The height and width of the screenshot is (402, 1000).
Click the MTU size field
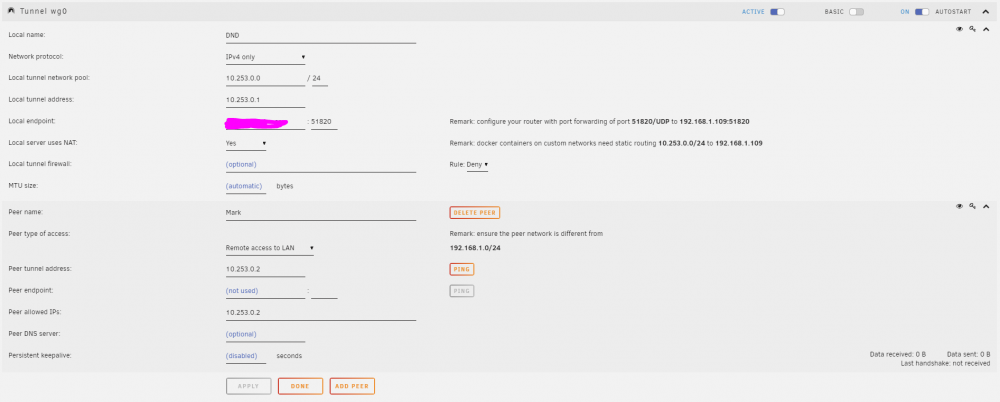click(246, 186)
